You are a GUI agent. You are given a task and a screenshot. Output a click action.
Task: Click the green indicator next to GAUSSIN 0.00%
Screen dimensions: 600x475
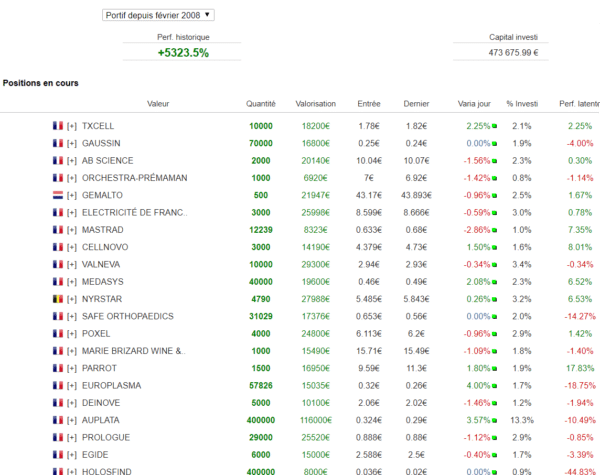tap(494, 144)
